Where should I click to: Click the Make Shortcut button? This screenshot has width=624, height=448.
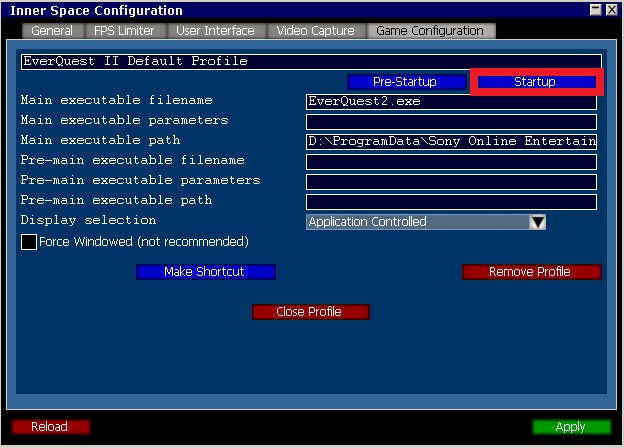(205, 272)
